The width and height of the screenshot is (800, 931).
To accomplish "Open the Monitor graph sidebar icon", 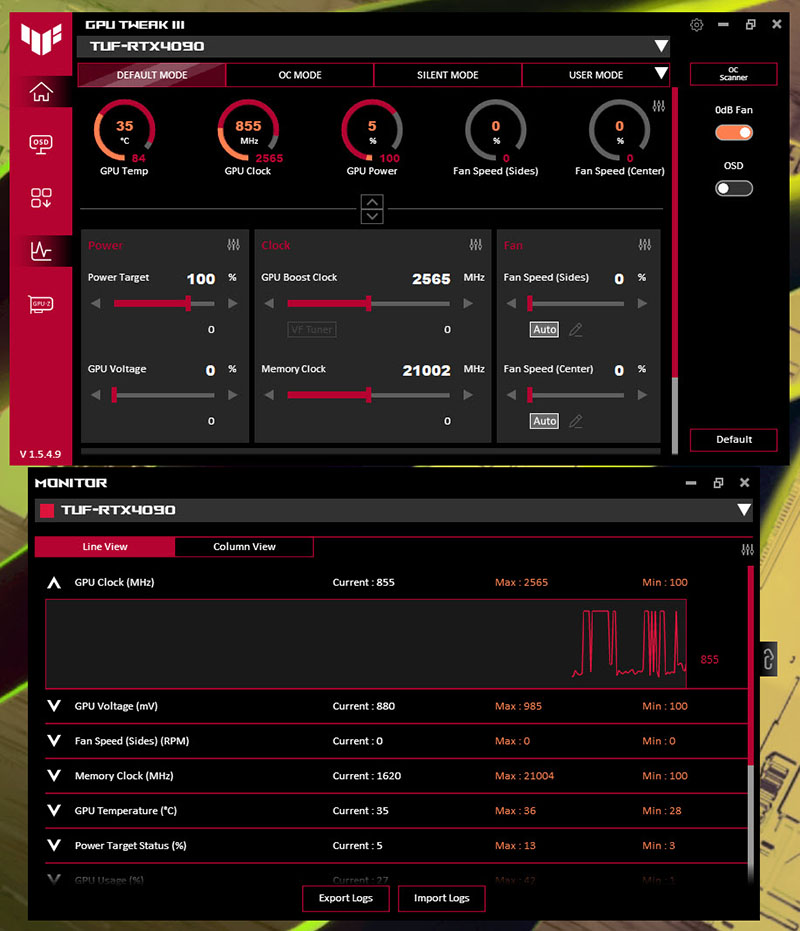I will [41, 251].
